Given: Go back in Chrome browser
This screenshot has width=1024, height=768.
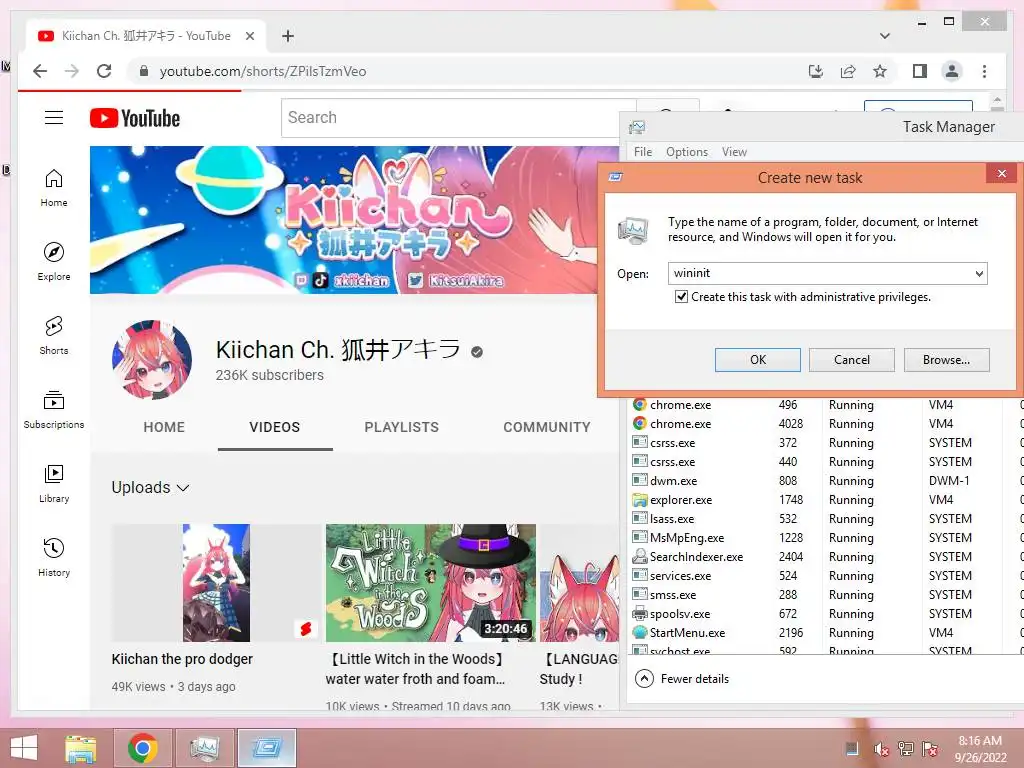Looking at the screenshot, I should click(x=40, y=71).
